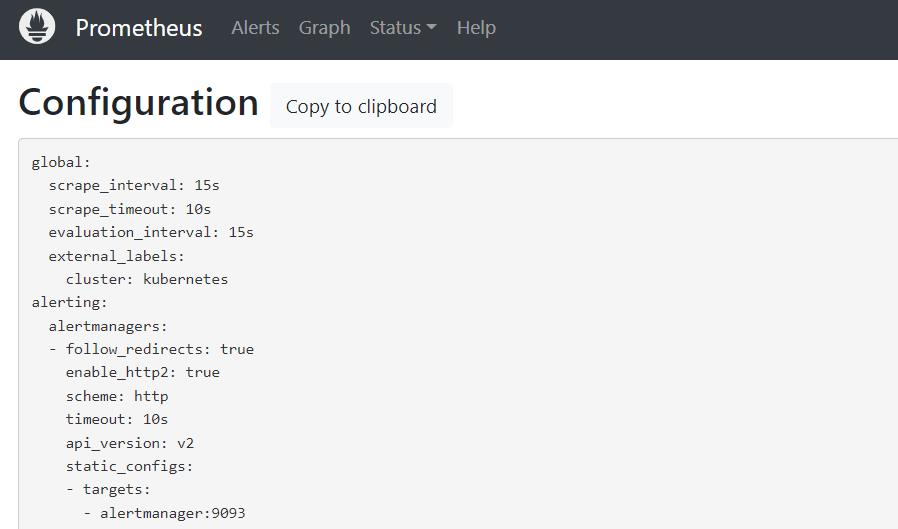The width and height of the screenshot is (898, 529).
Task: Expand the Status dropdown menu
Action: (403, 27)
